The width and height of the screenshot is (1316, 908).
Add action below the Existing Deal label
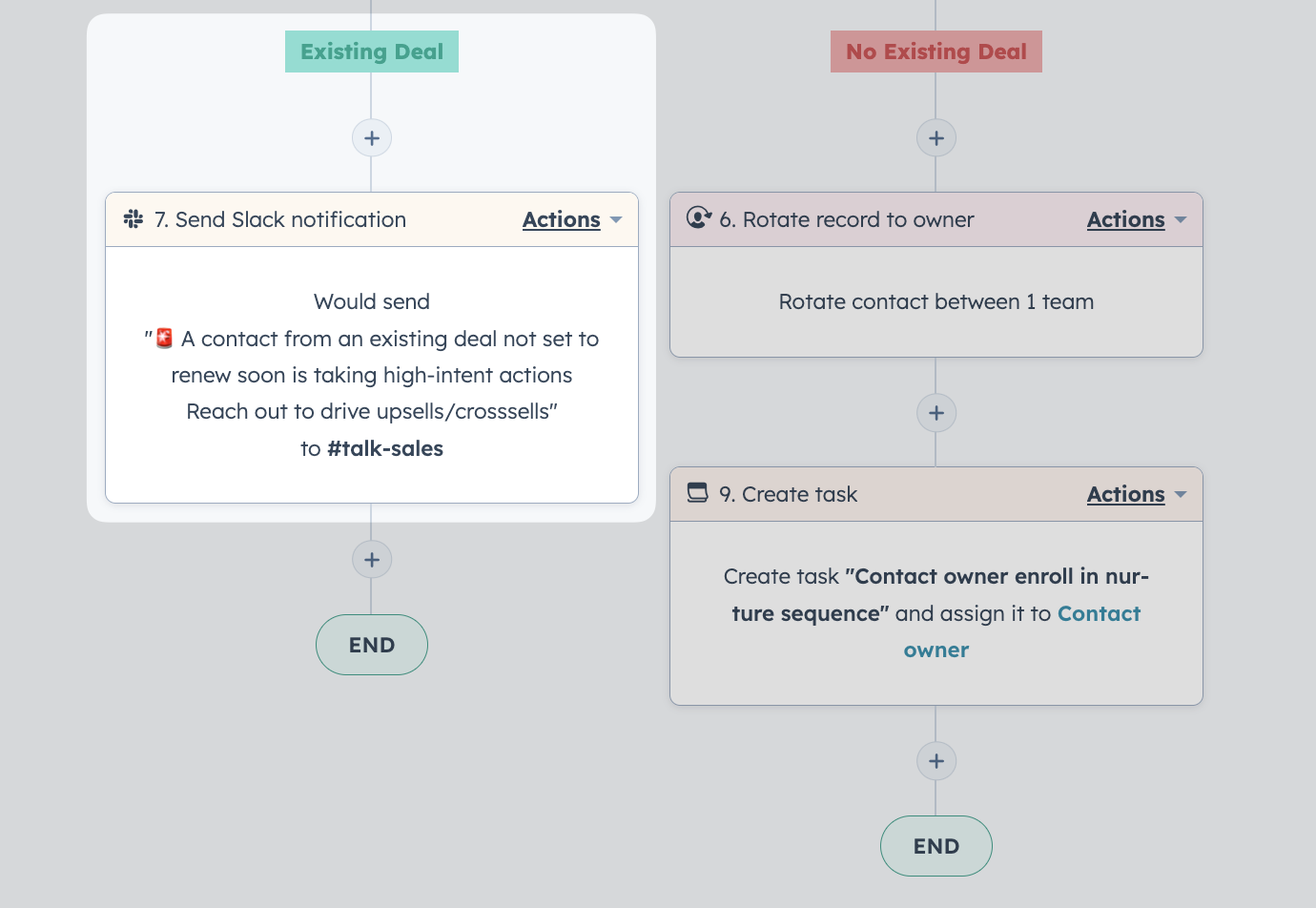[372, 138]
